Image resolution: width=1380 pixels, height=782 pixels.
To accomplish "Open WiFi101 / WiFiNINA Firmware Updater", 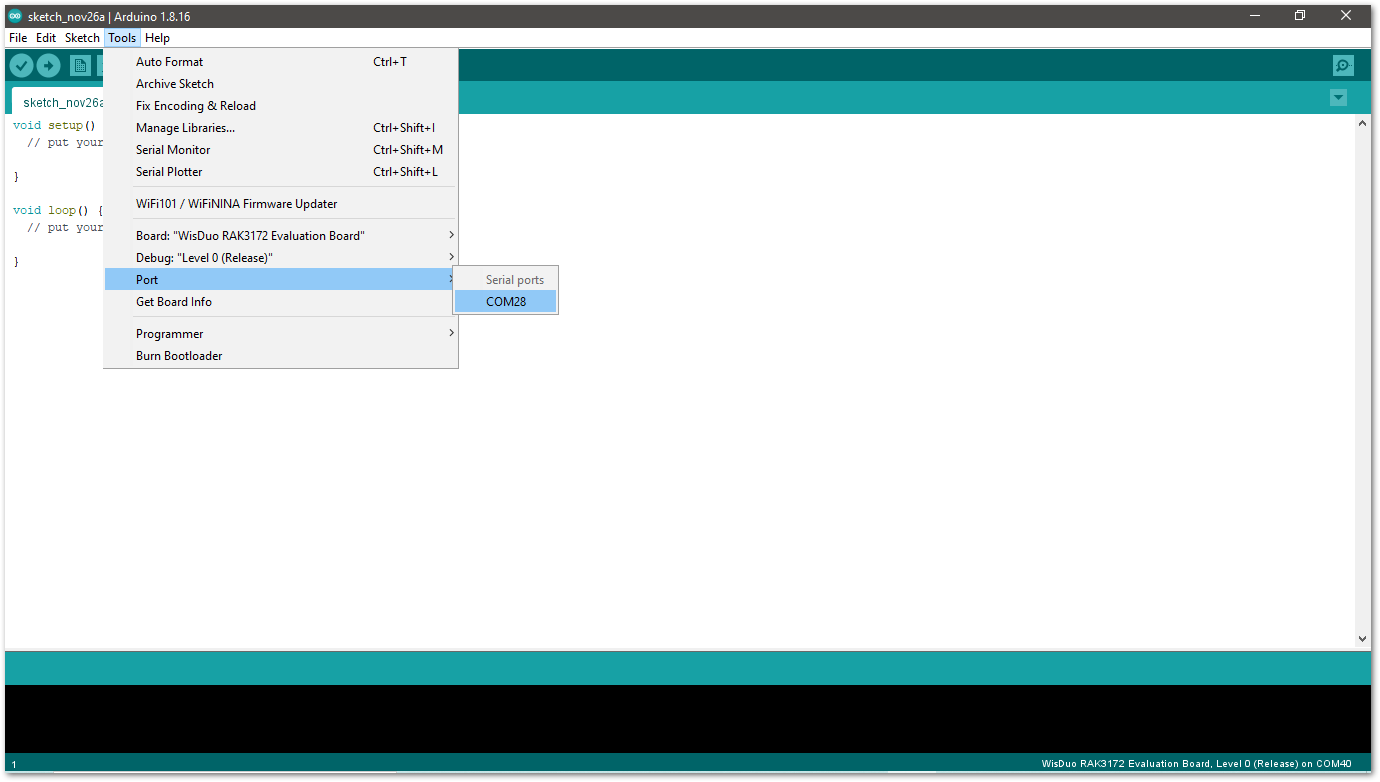I will [x=281, y=204].
